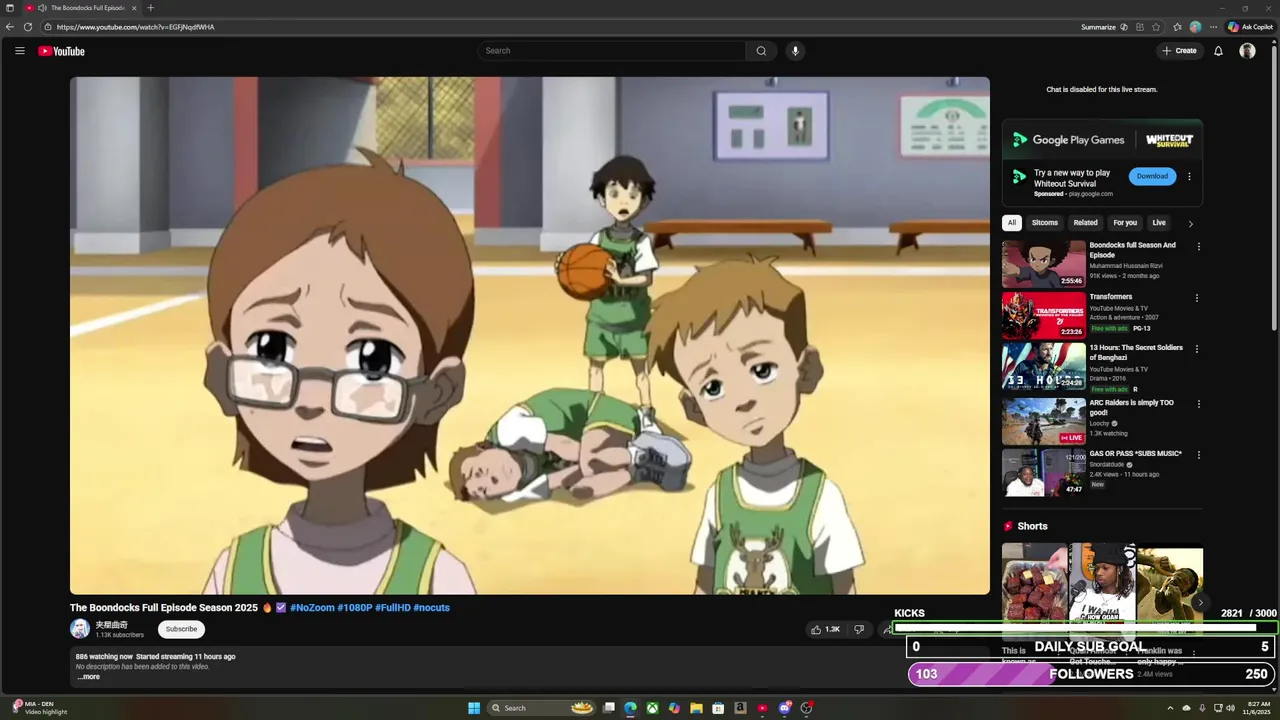The height and width of the screenshot is (720, 1280).
Task: Open the Edge favorites list icon
Action: click(x=1178, y=27)
